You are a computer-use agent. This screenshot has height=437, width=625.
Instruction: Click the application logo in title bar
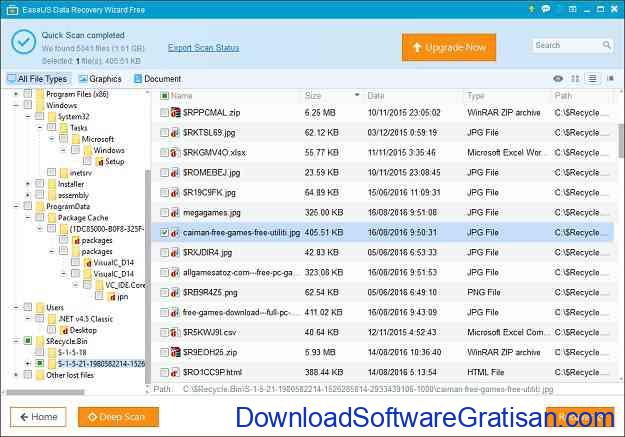12,10
